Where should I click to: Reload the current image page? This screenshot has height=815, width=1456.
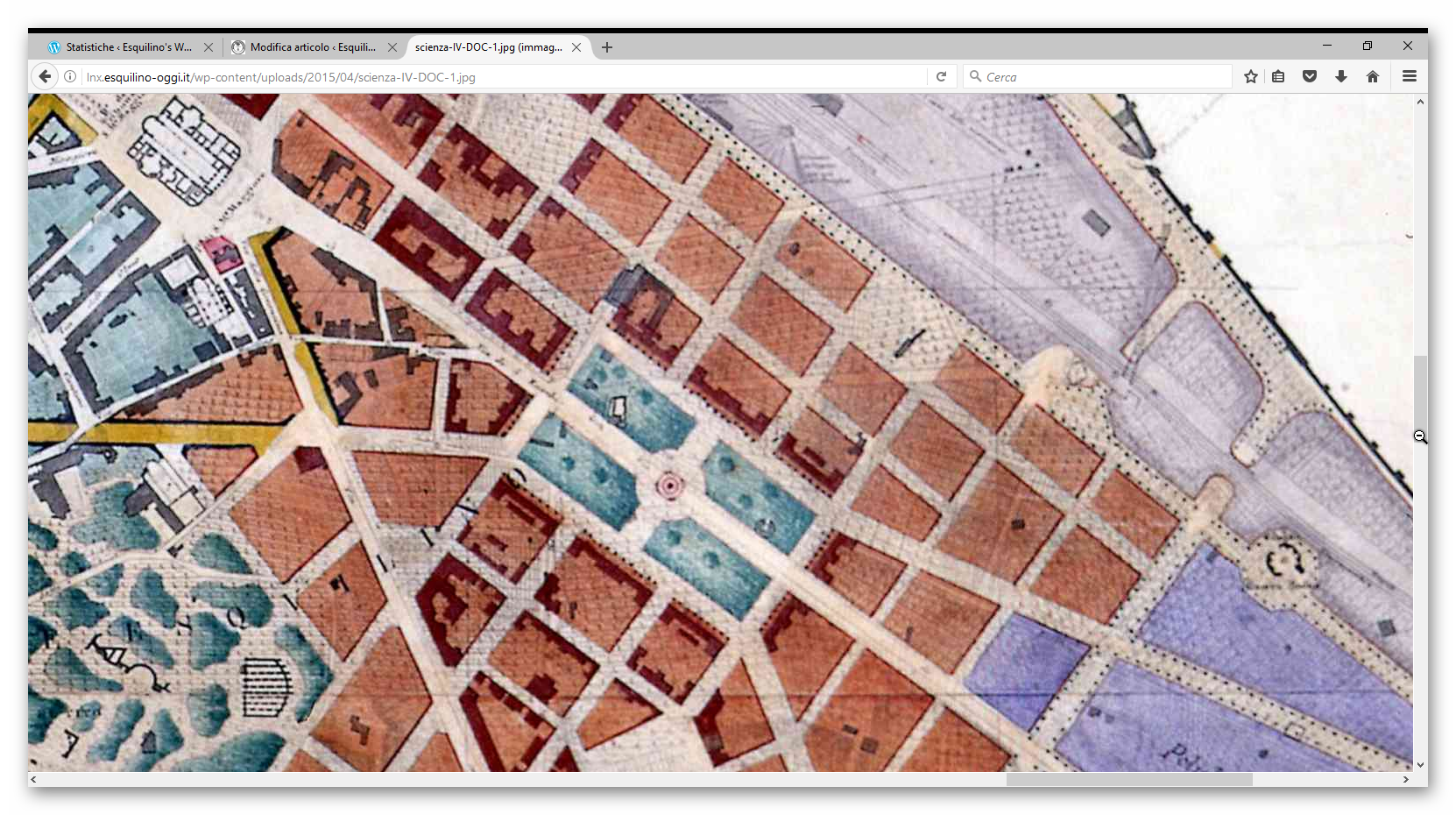click(941, 77)
